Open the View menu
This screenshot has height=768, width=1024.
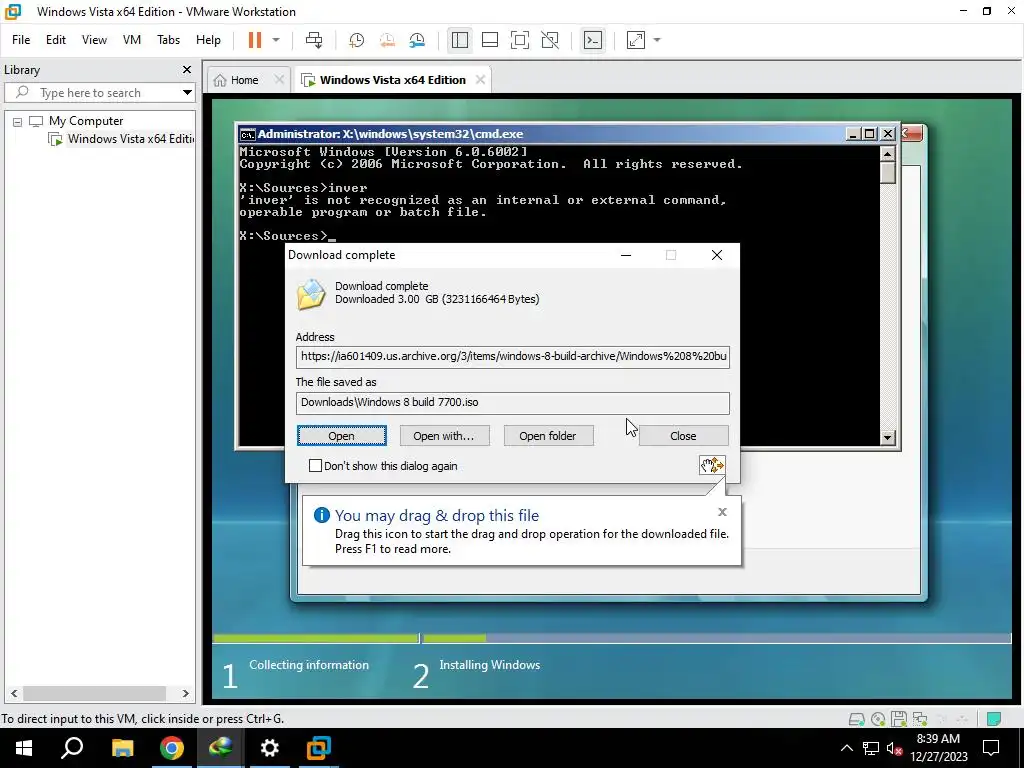[x=94, y=40]
